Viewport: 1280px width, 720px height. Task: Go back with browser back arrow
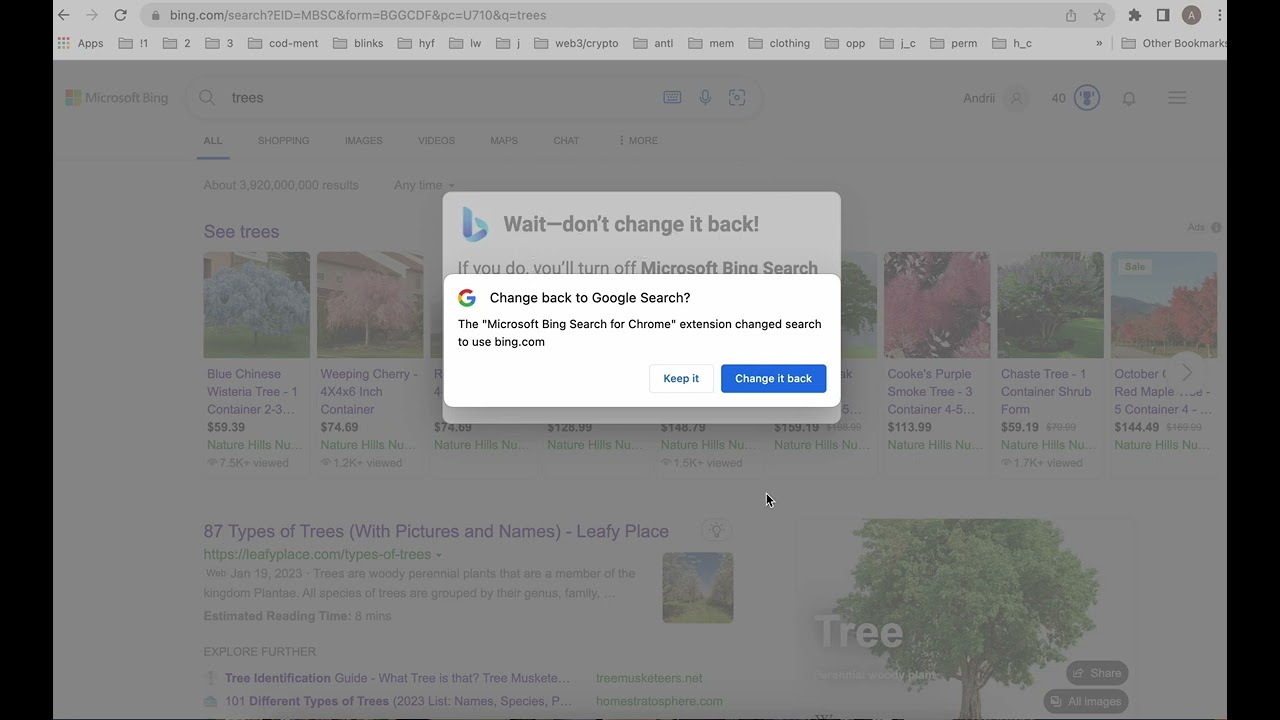pyautogui.click(x=64, y=15)
